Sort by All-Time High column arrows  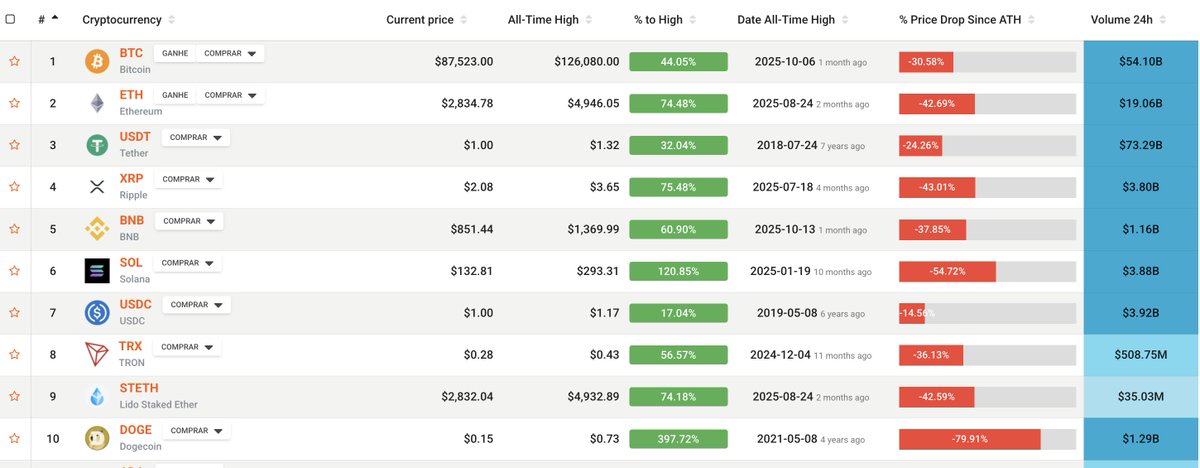click(588, 20)
